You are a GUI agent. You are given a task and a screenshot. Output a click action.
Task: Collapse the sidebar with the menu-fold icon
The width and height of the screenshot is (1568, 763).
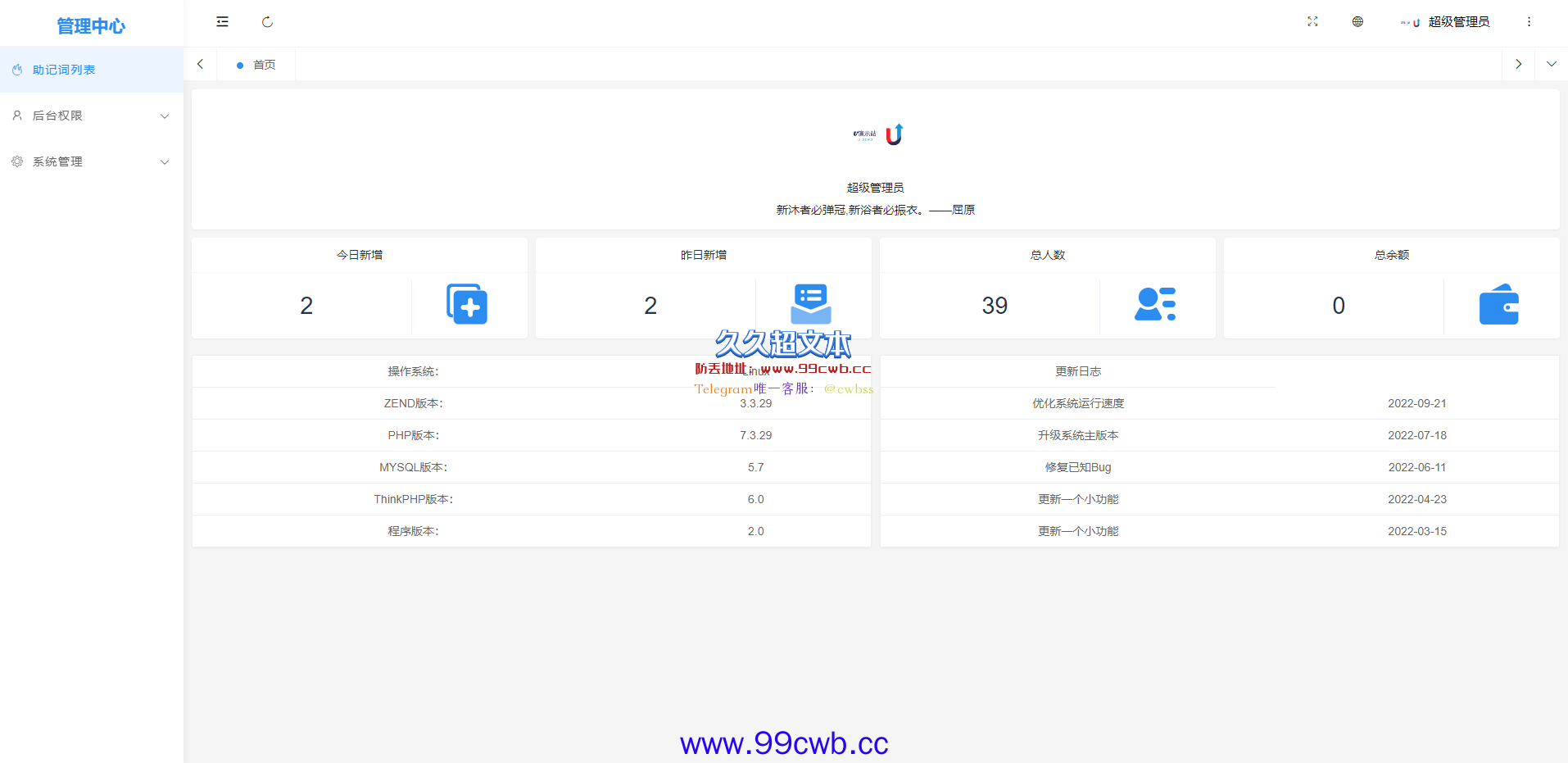(x=222, y=22)
